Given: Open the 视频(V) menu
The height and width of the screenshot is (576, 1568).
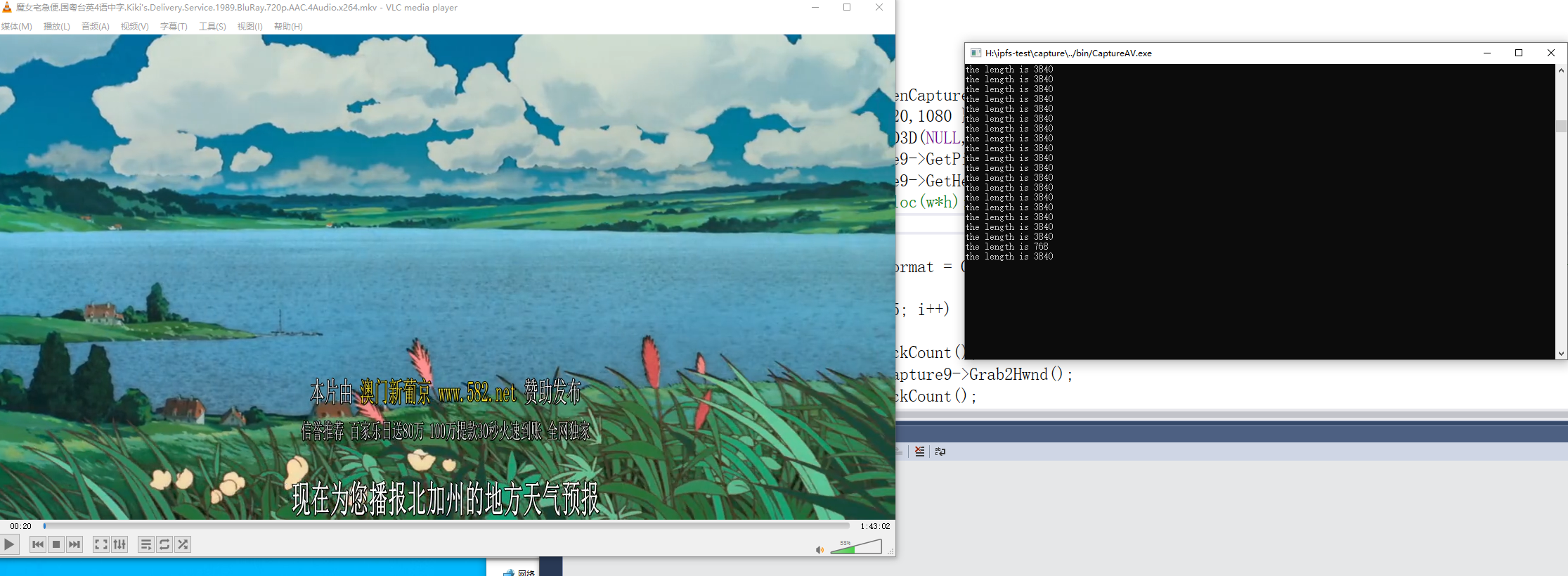Looking at the screenshot, I should (x=135, y=27).
